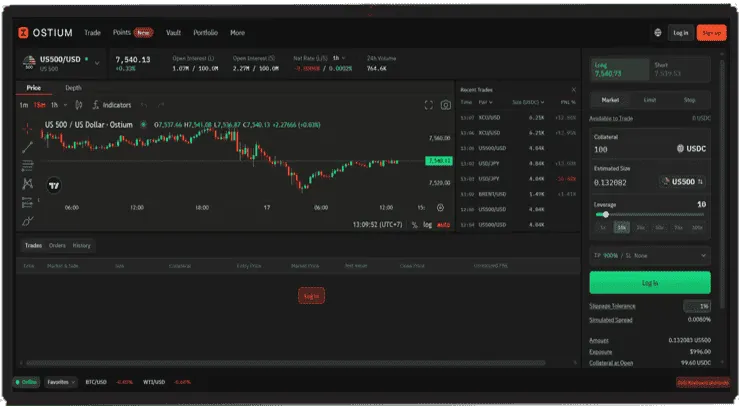Image resolution: width=740 pixels, height=410 pixels.
Task: Toggle auto scale on chart
Action: pos(443,225)
